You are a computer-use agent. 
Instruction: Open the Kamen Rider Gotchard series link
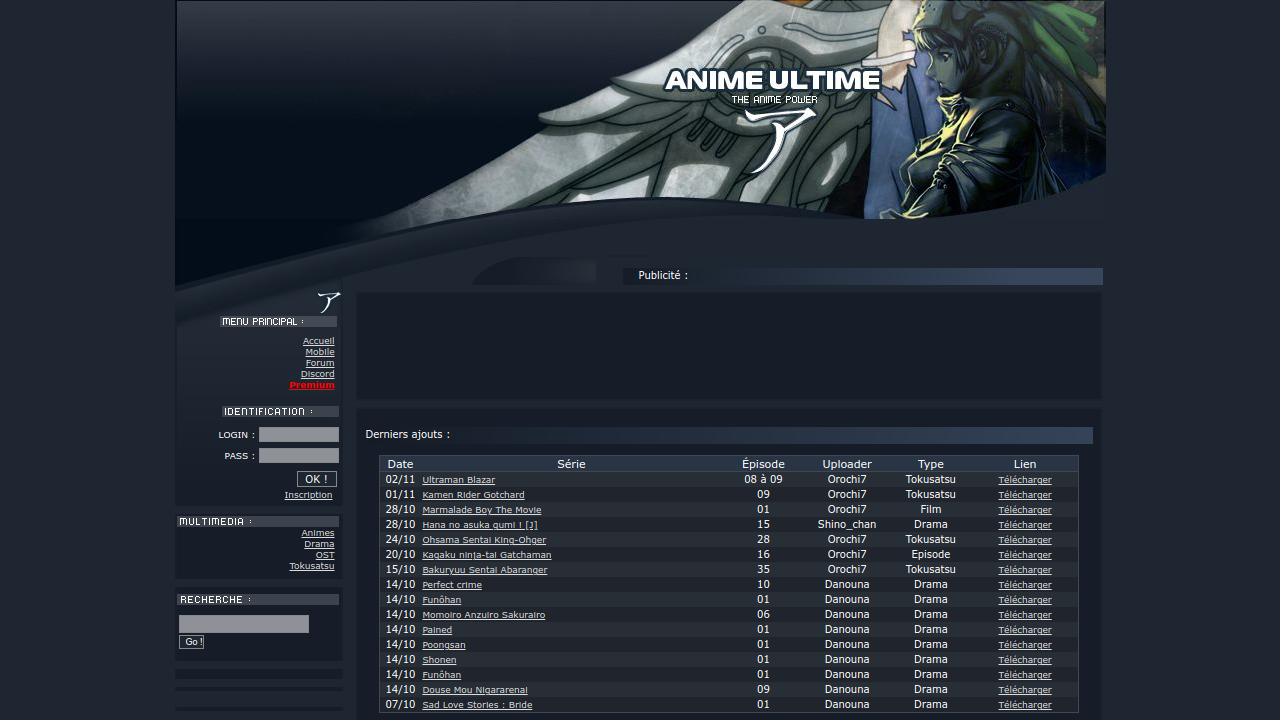(473, 495)
